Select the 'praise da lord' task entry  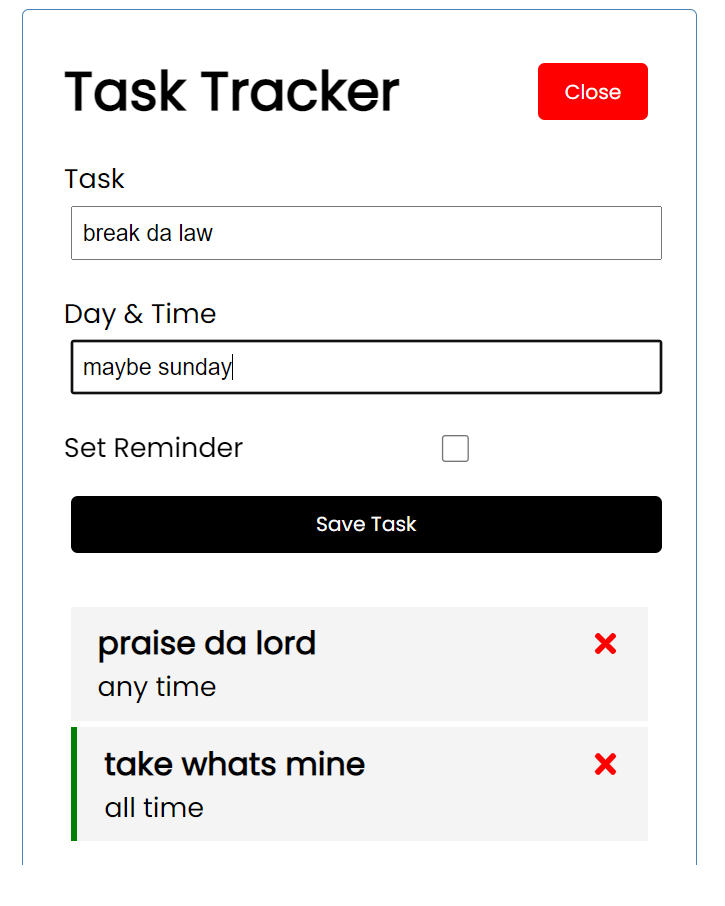[300, 663]
